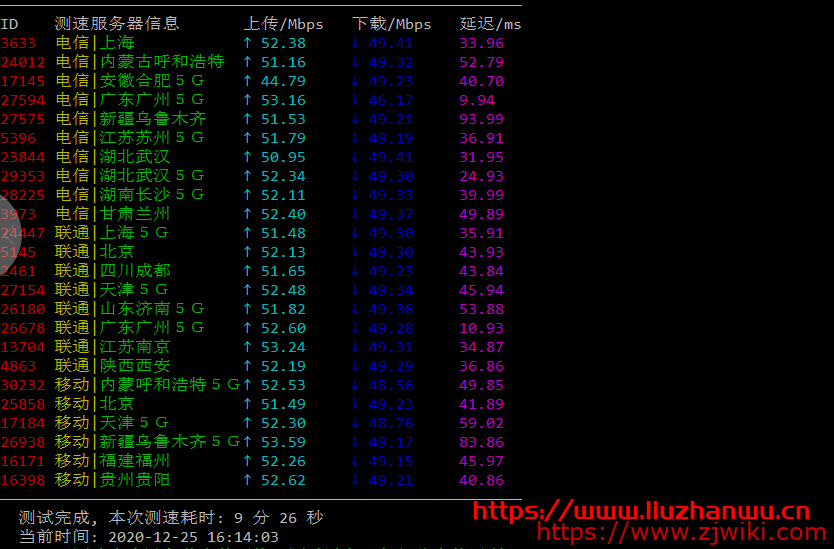Viewport: 834px width, 549px height.
Task: Click upload value 53.59
Action: (x=283, y=442)
